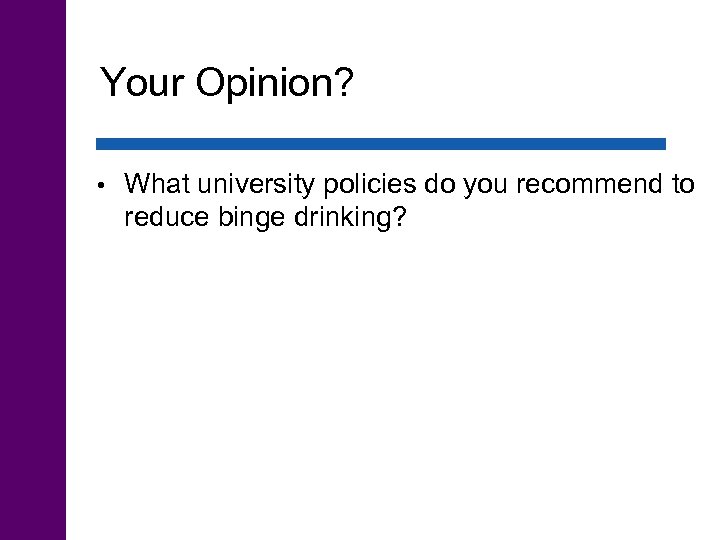Click the purple vertical sidebar band
This screenshot has height=540, width=720.
[x=32, y=270]
